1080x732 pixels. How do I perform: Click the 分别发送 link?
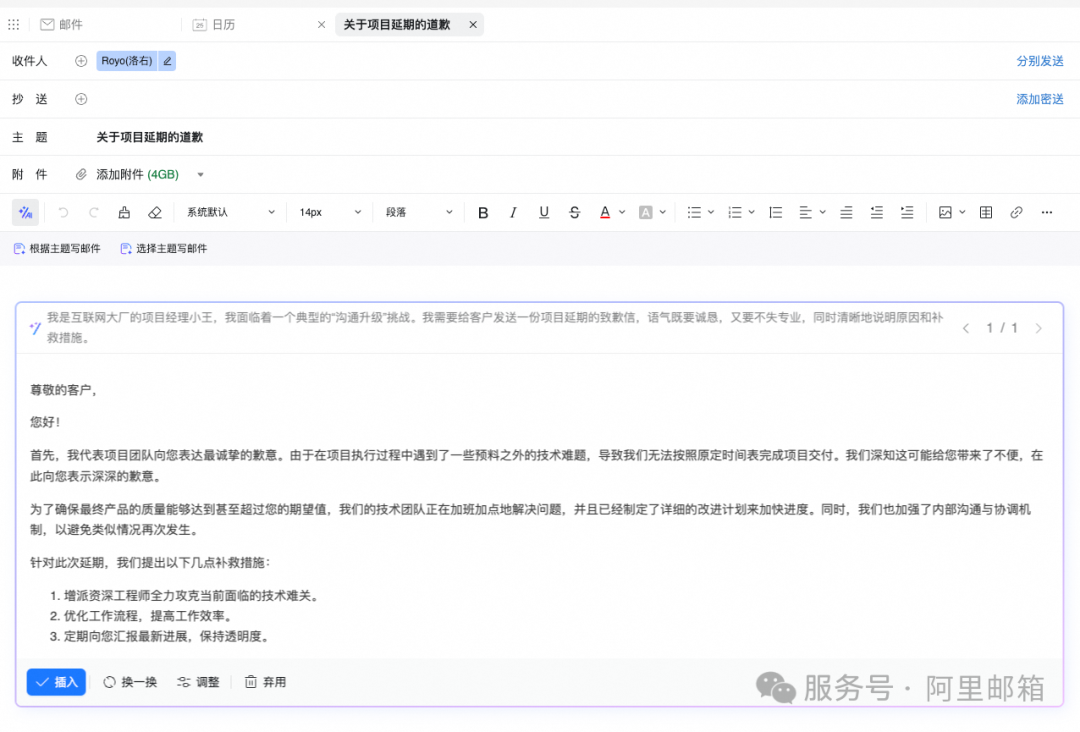tap(1042, 60)
